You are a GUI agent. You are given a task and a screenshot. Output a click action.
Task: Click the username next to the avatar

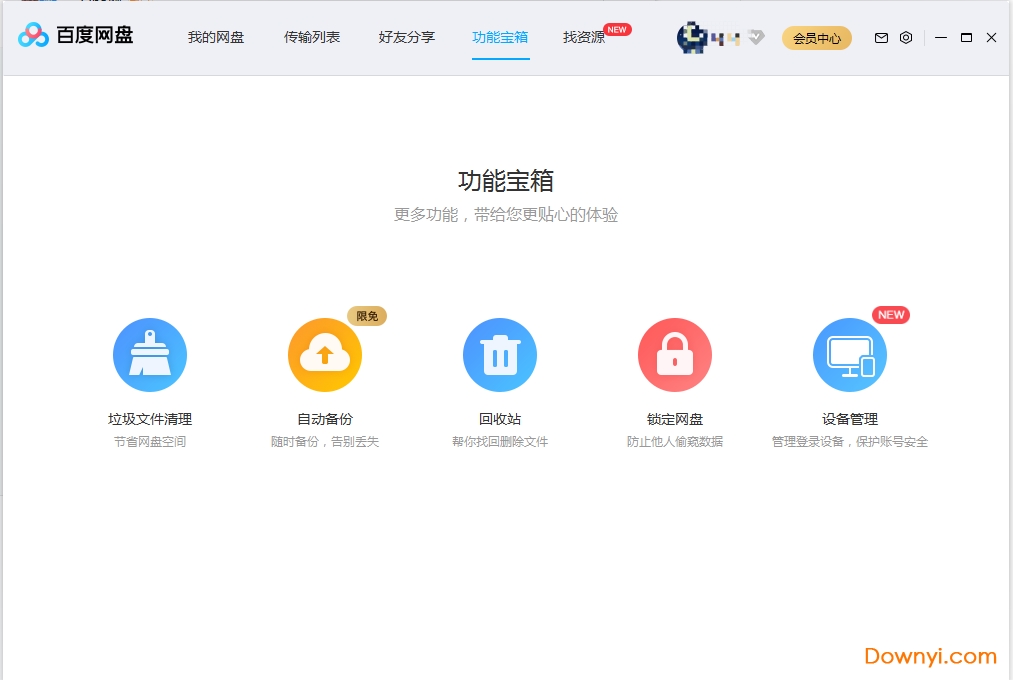click(725, 37)
